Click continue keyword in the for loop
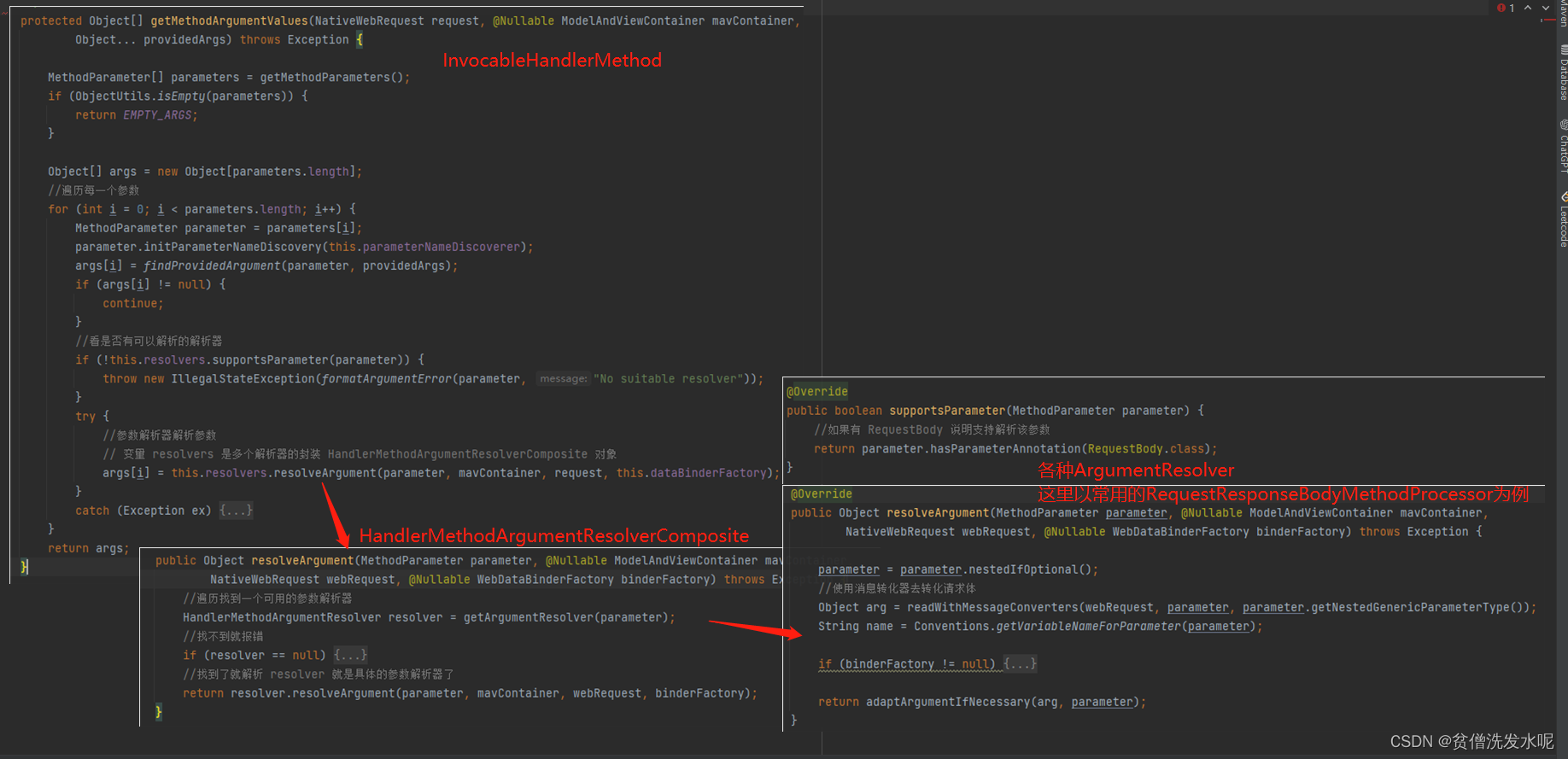1568x759 pixels. tap(130, 303)
